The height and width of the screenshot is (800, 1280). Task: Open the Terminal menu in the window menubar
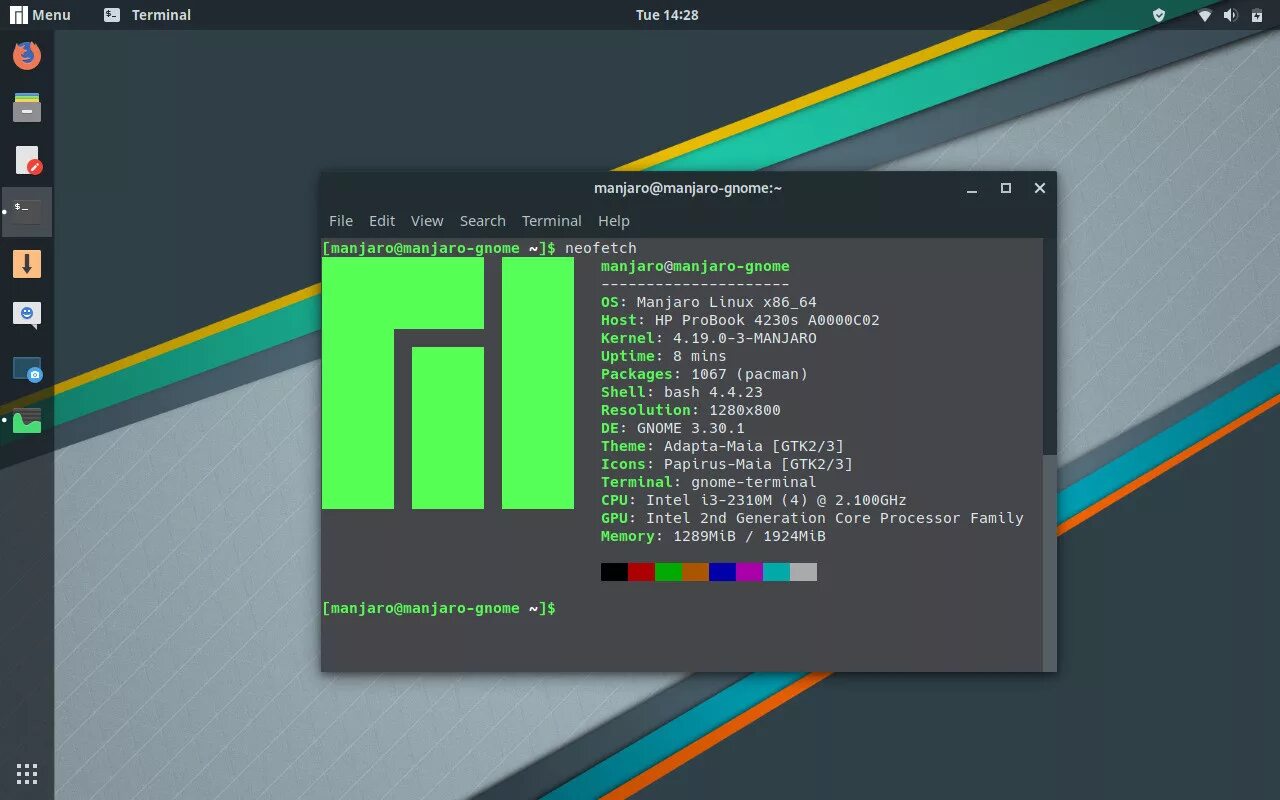552,221
